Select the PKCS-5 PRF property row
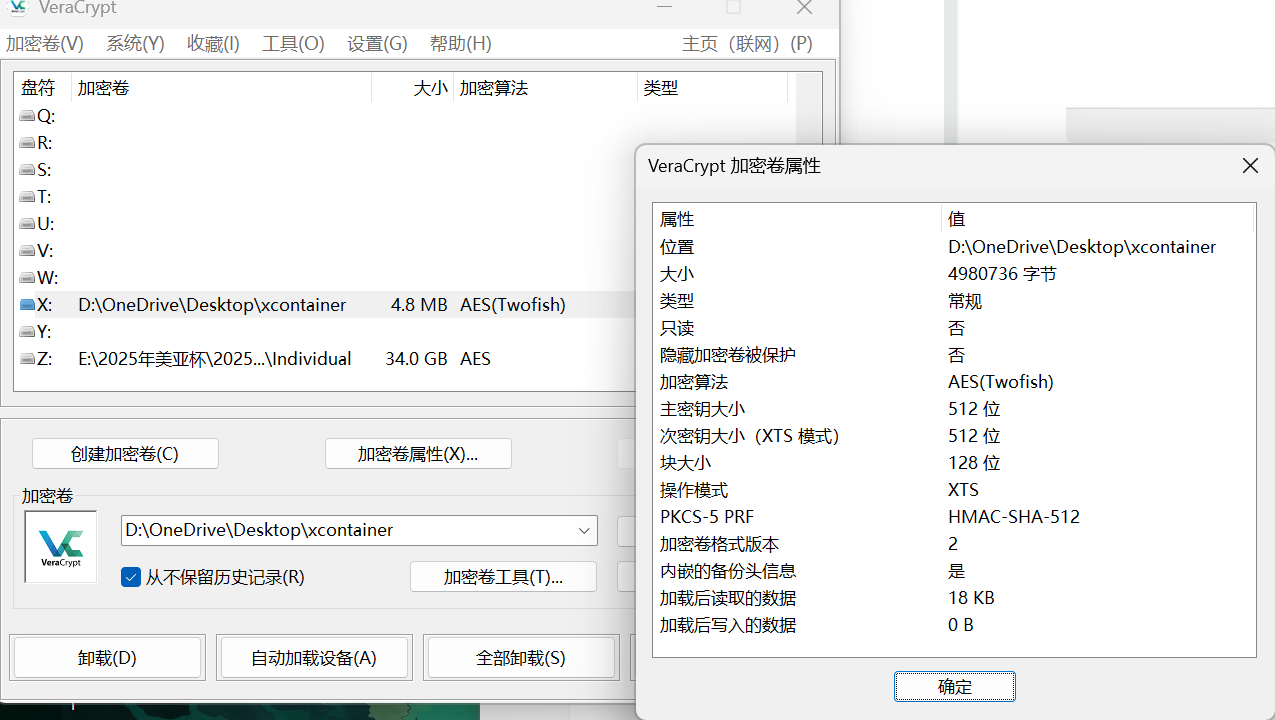 pyautogui.click(x=955, y=517)
